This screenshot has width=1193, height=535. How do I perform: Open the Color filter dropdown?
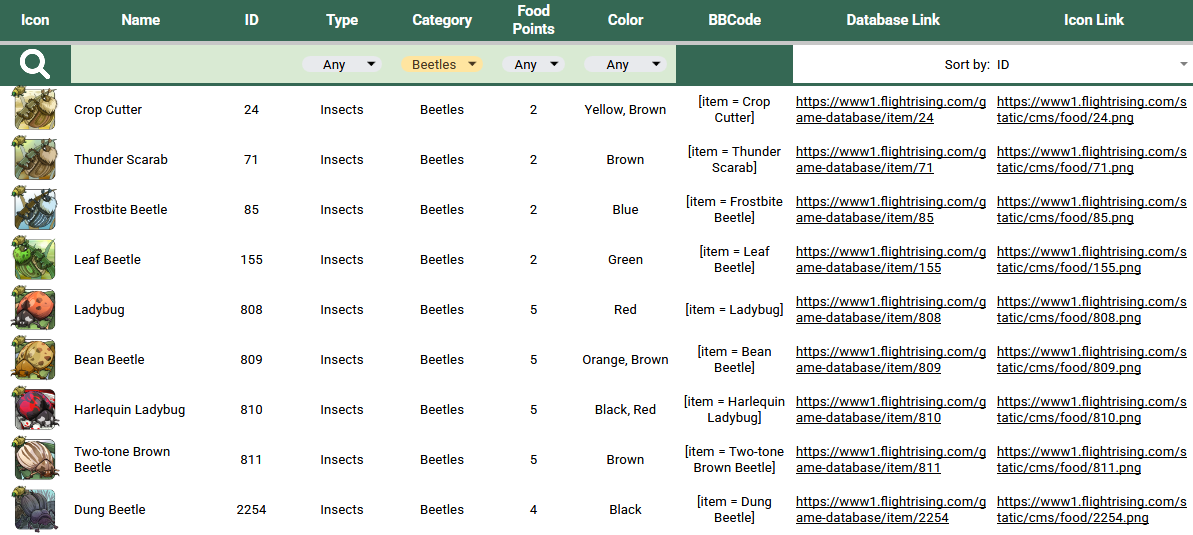[x=625, y=65]
